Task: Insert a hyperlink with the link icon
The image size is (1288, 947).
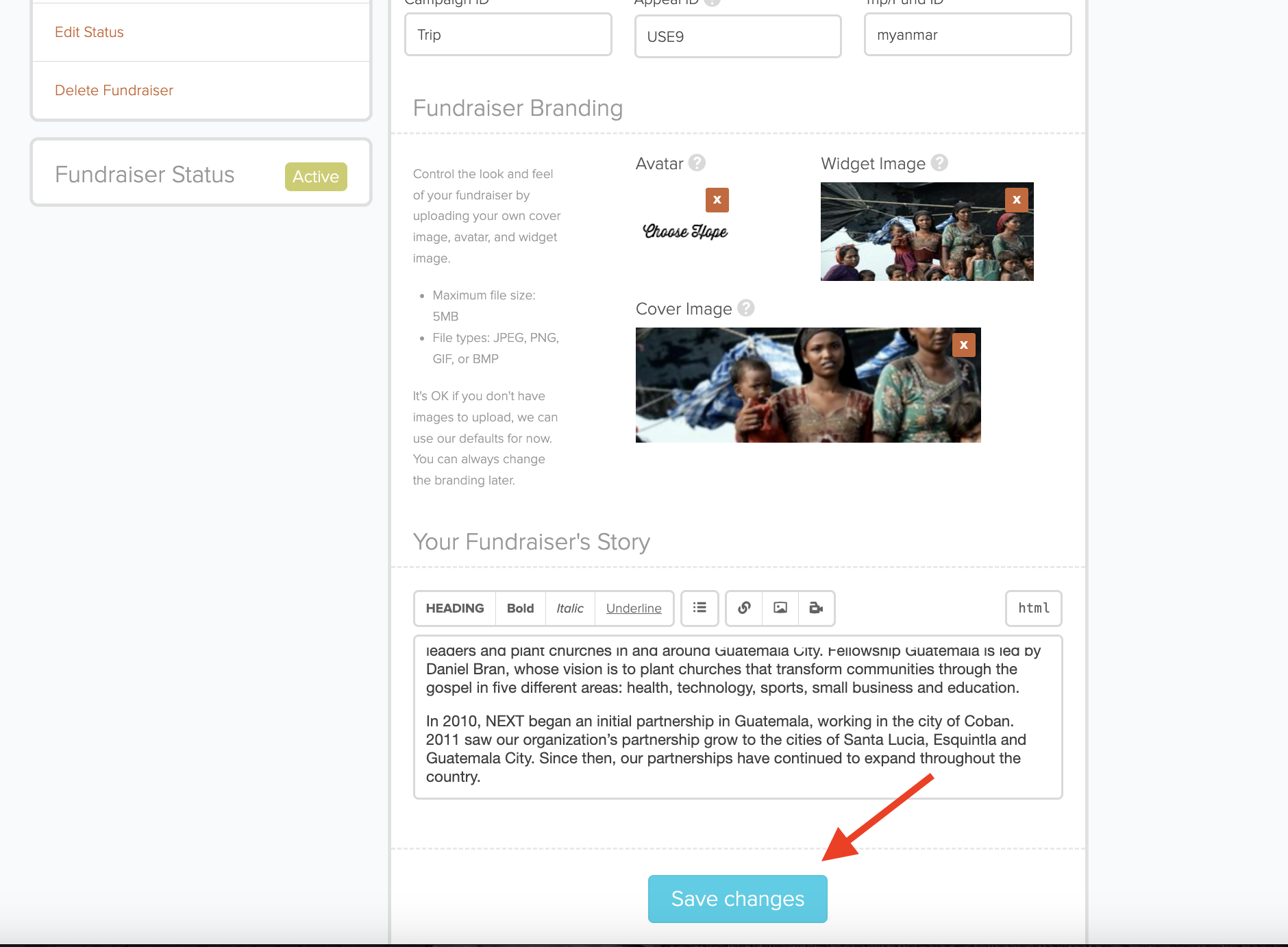Action: pyautogui.click(x=744, y=608)
